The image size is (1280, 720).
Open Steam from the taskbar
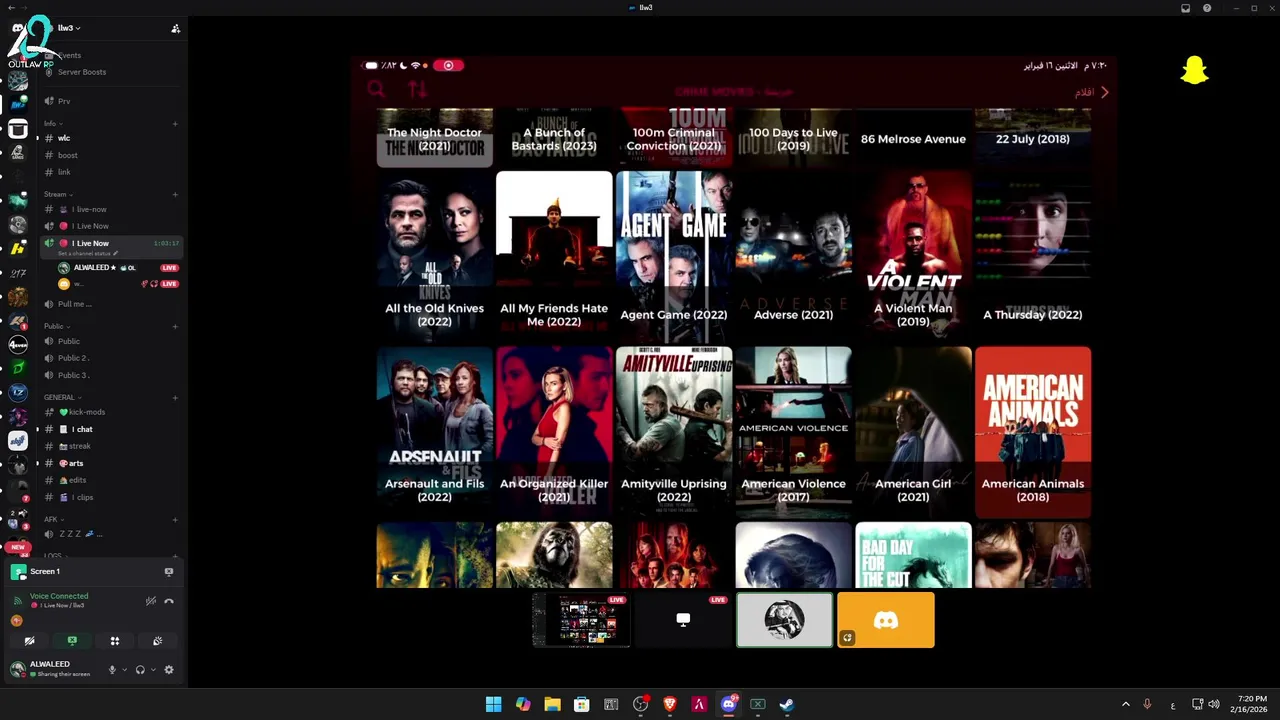tap(787, 704)
